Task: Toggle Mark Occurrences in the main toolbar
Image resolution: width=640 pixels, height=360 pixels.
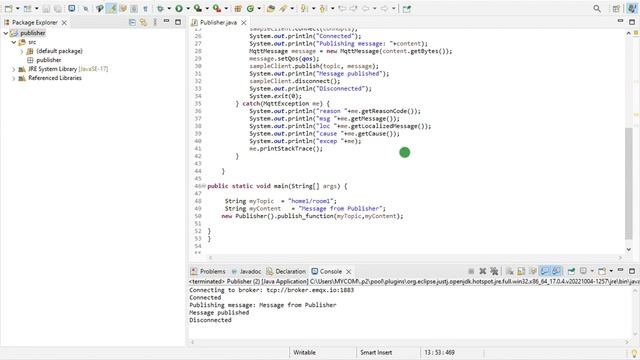Action: pos(111,9)
